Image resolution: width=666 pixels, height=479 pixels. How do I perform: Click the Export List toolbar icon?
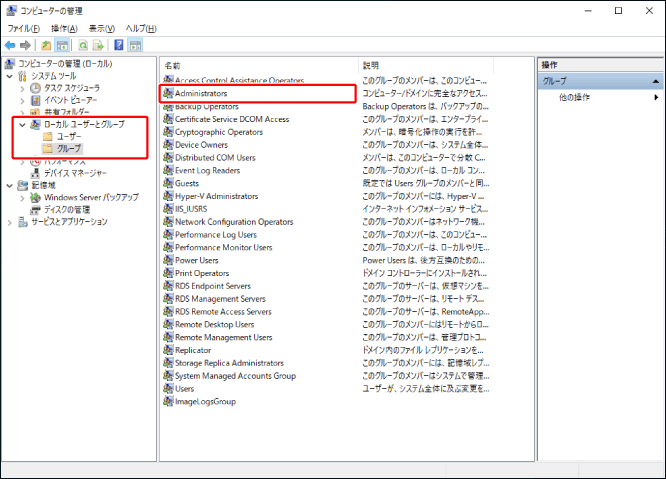tap(98, 45)
